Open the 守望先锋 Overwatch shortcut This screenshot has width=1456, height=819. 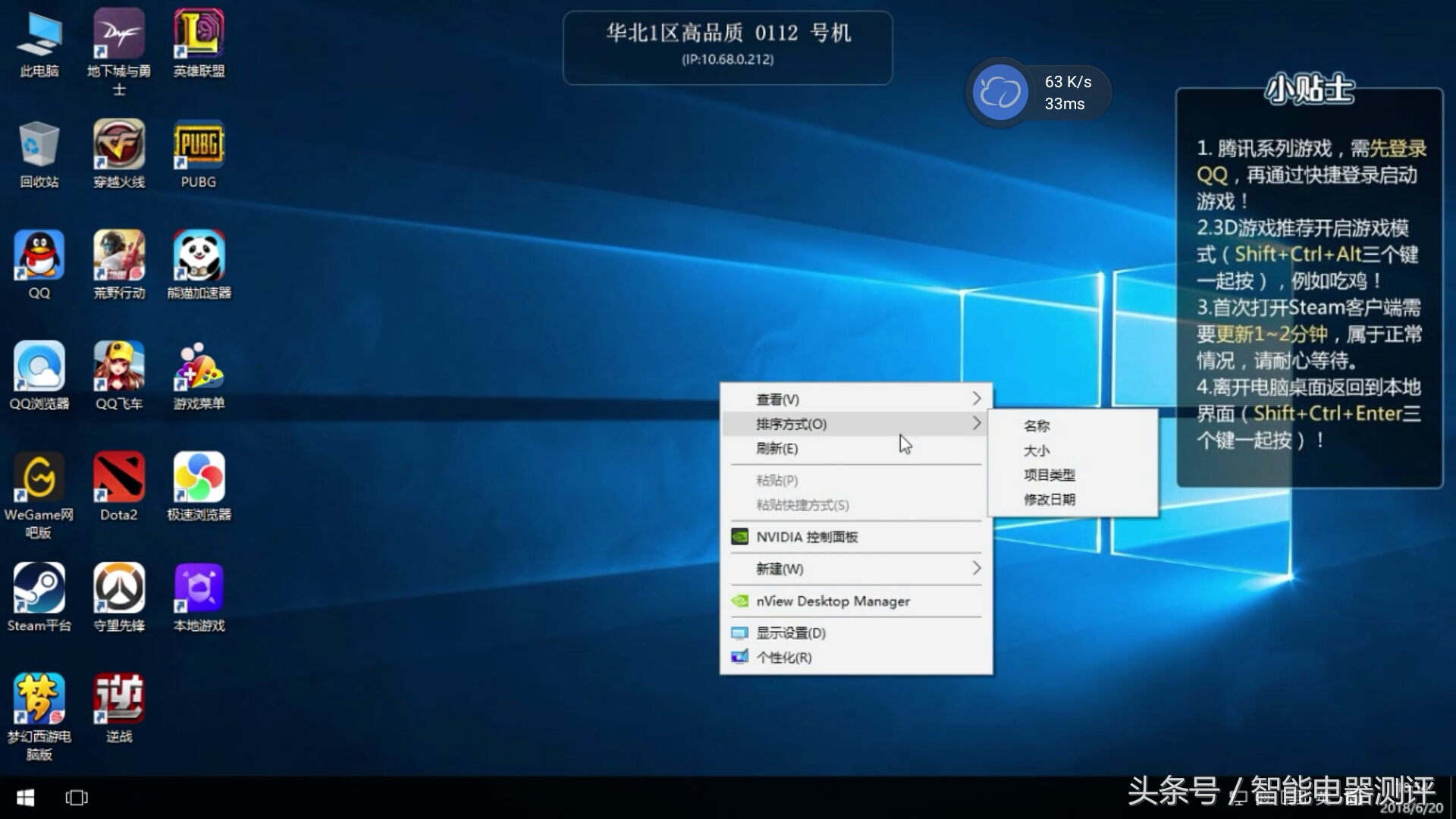119,588
